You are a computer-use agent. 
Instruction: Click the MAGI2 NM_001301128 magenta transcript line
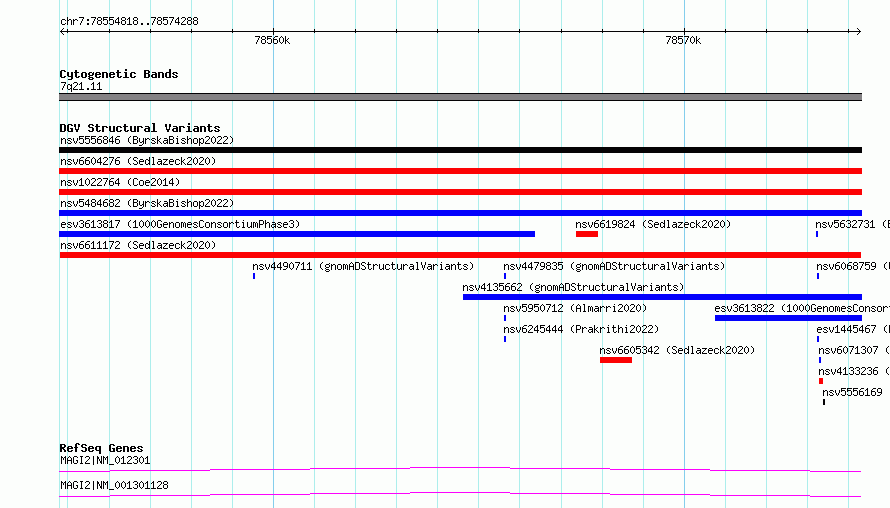coord(460,494)
